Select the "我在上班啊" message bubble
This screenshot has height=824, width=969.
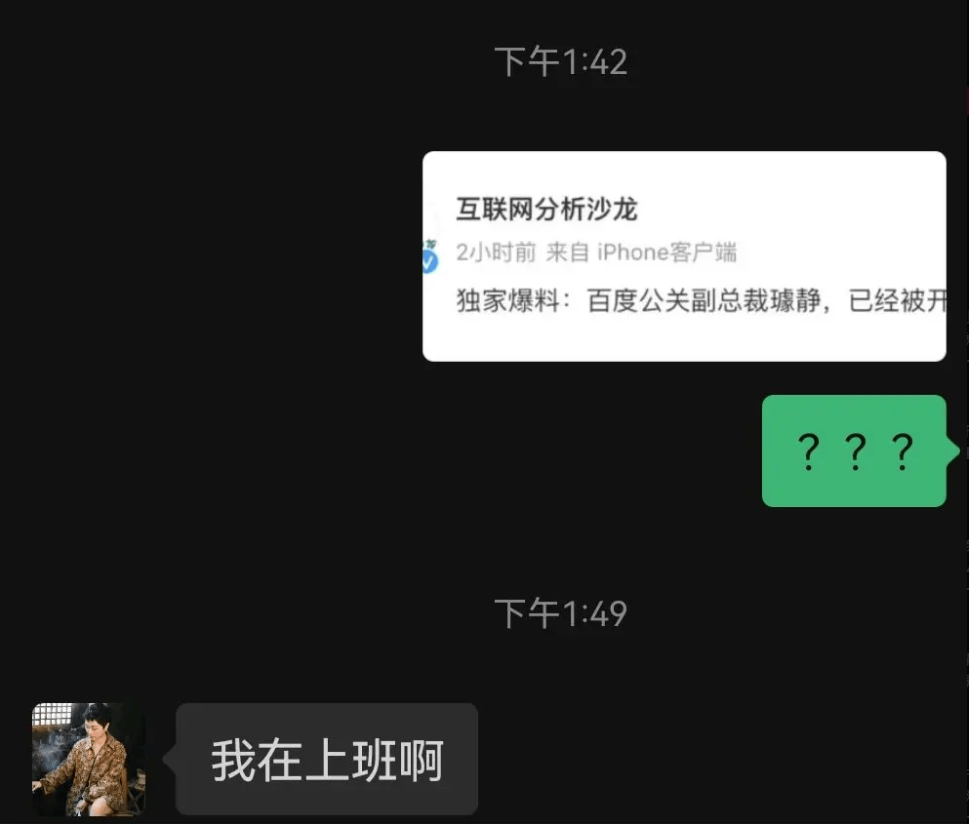(x=327, y=759)
